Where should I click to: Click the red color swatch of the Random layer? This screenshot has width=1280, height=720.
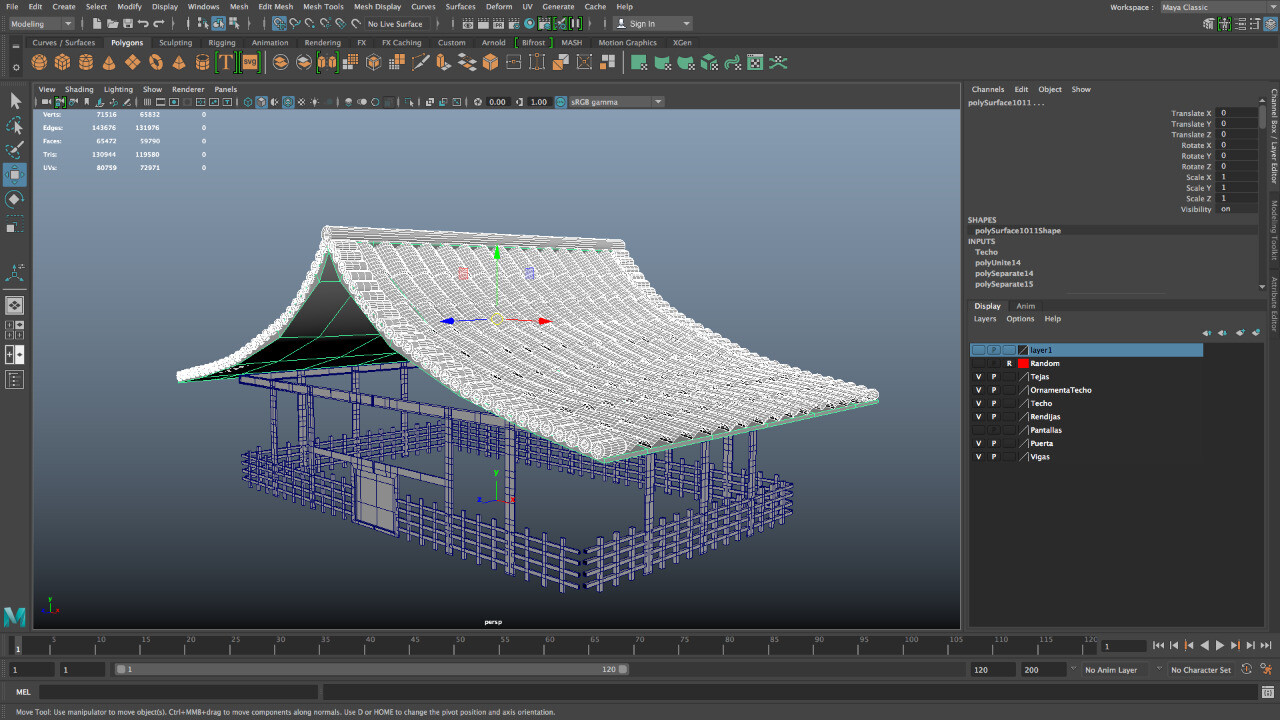[x=1025, y=363]
